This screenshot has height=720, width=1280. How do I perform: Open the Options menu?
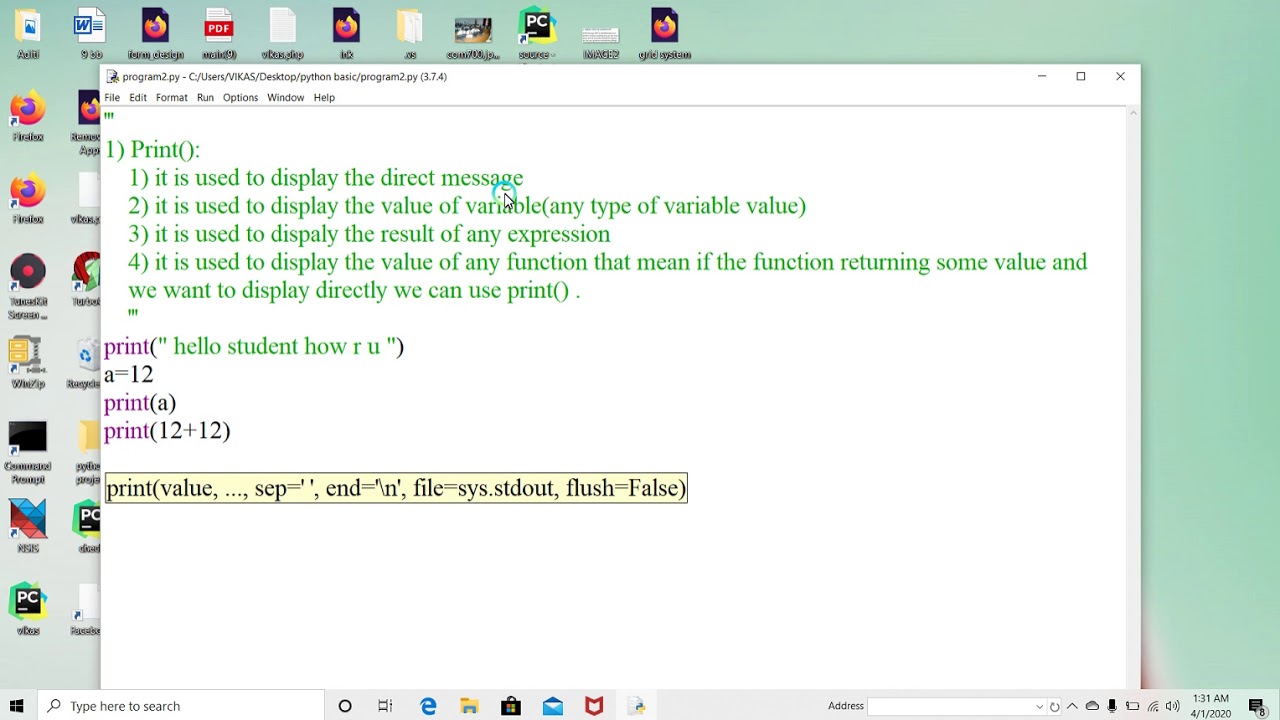pyautogui.click(x=240, y=97)
